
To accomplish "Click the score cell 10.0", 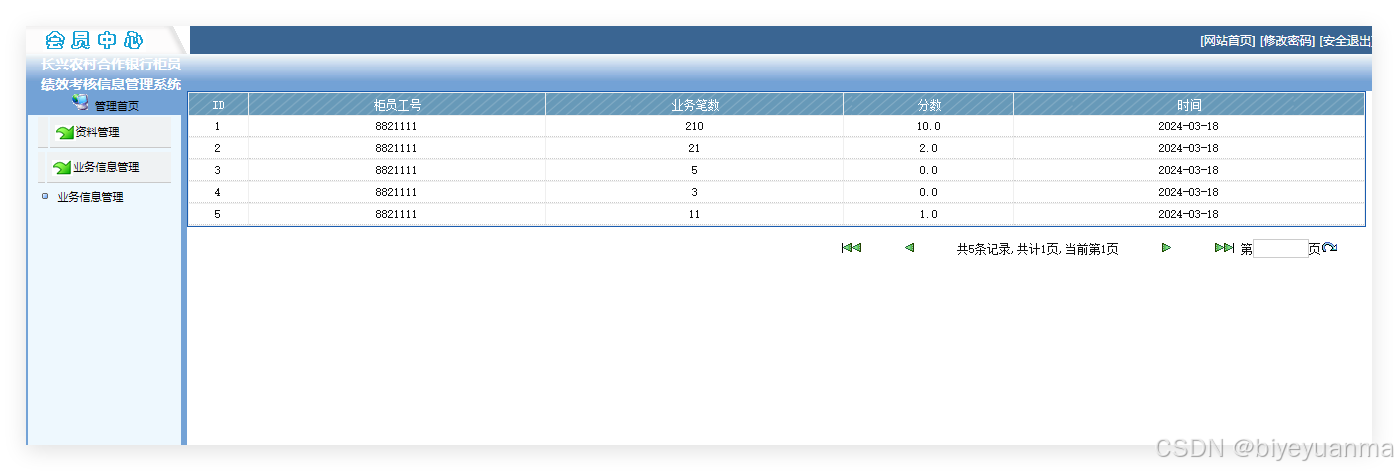I will pos(929,127).
